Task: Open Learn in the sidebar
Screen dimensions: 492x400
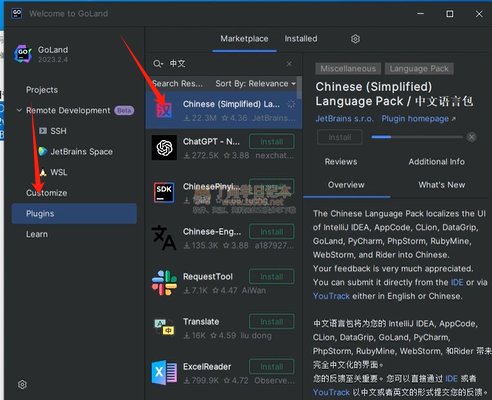Action: pos(37,234)
